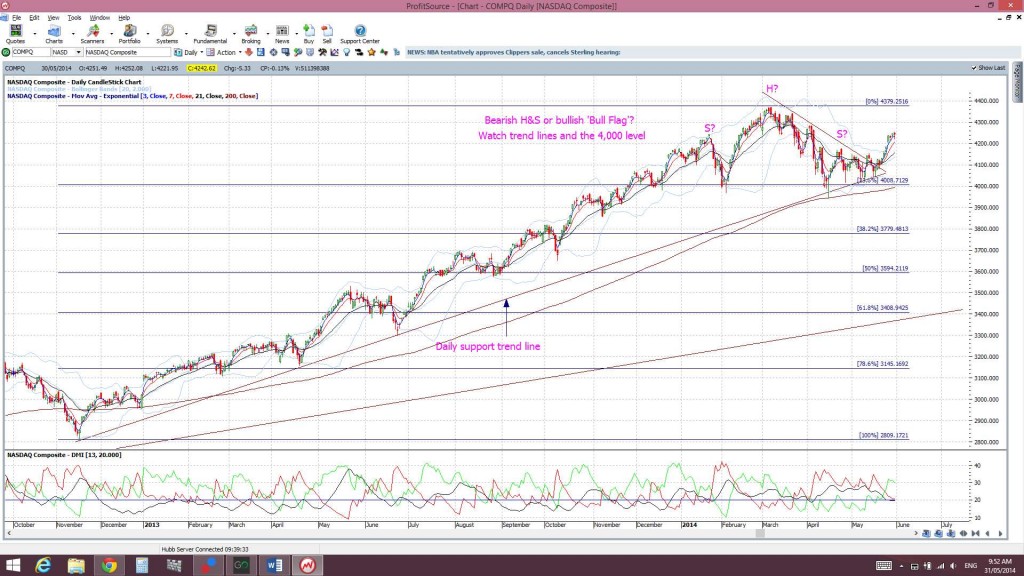Step chart forward with right arrow

tap(1000, 534)
